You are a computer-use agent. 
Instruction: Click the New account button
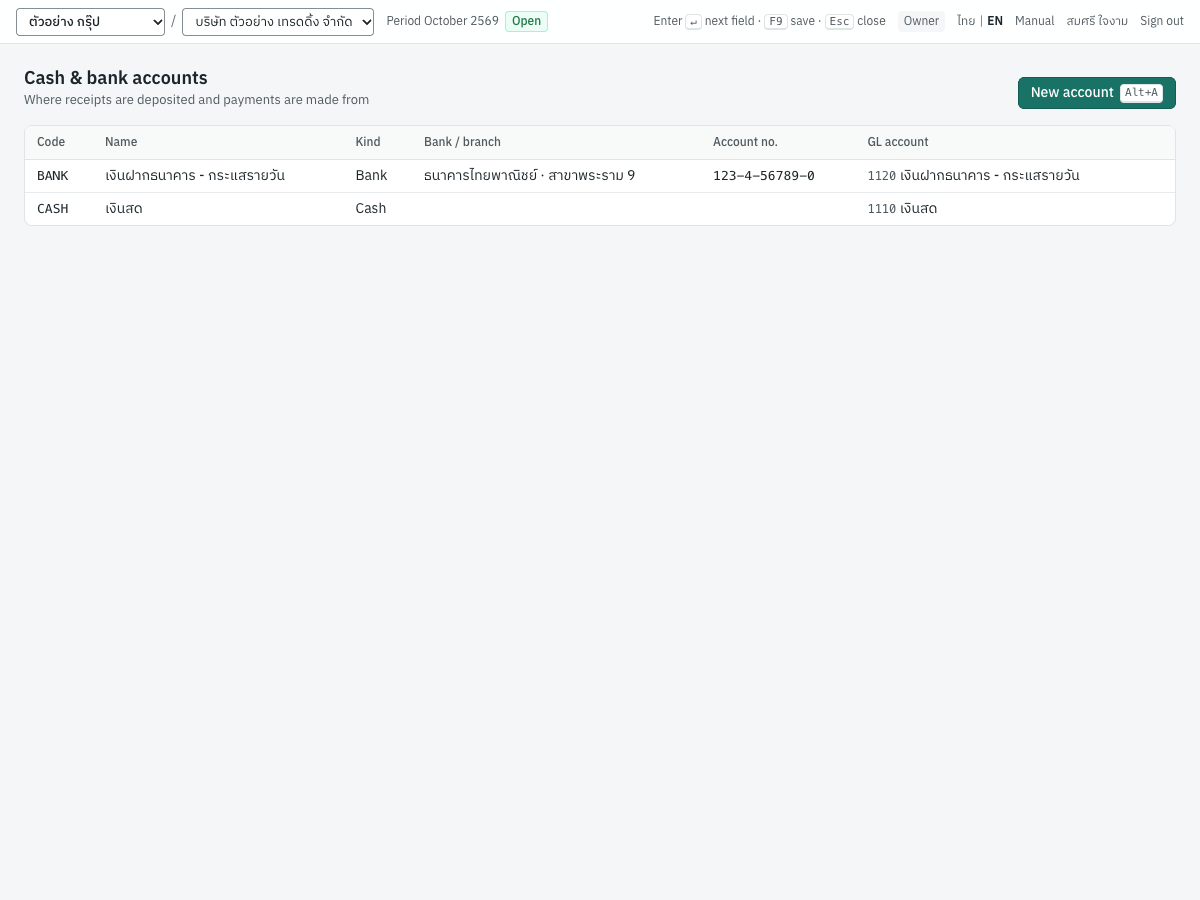click(1096, 93)
